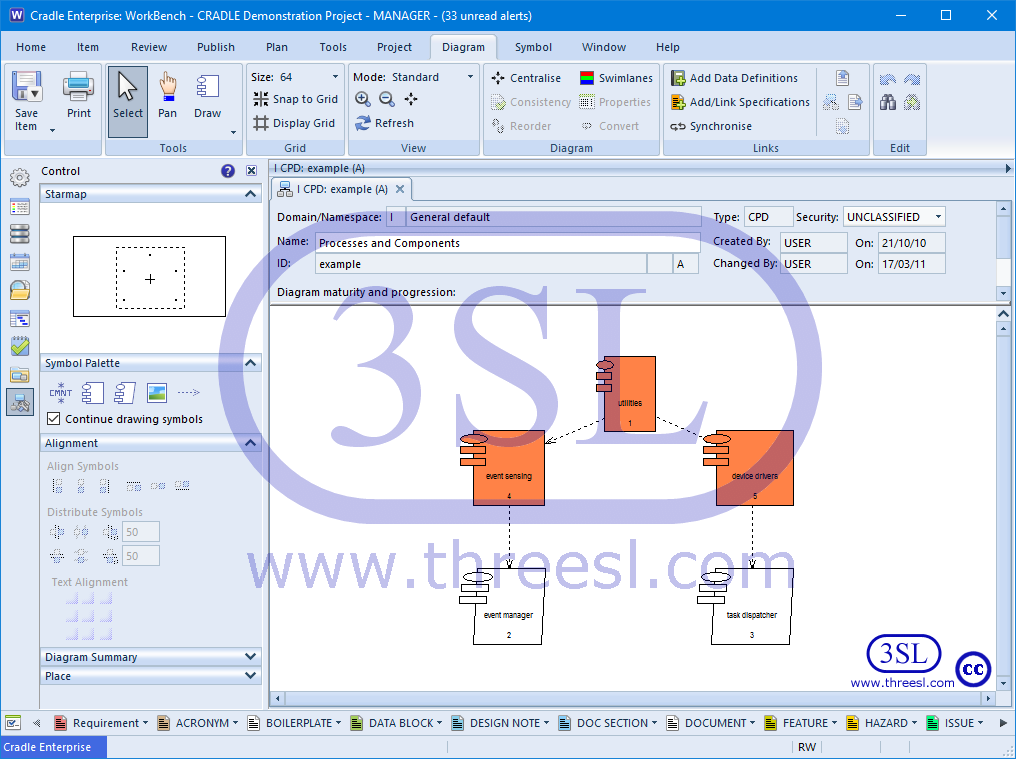The image size is (1016, 759).
Task: Expand the Diagram Summary section
Action: (250, 657)
